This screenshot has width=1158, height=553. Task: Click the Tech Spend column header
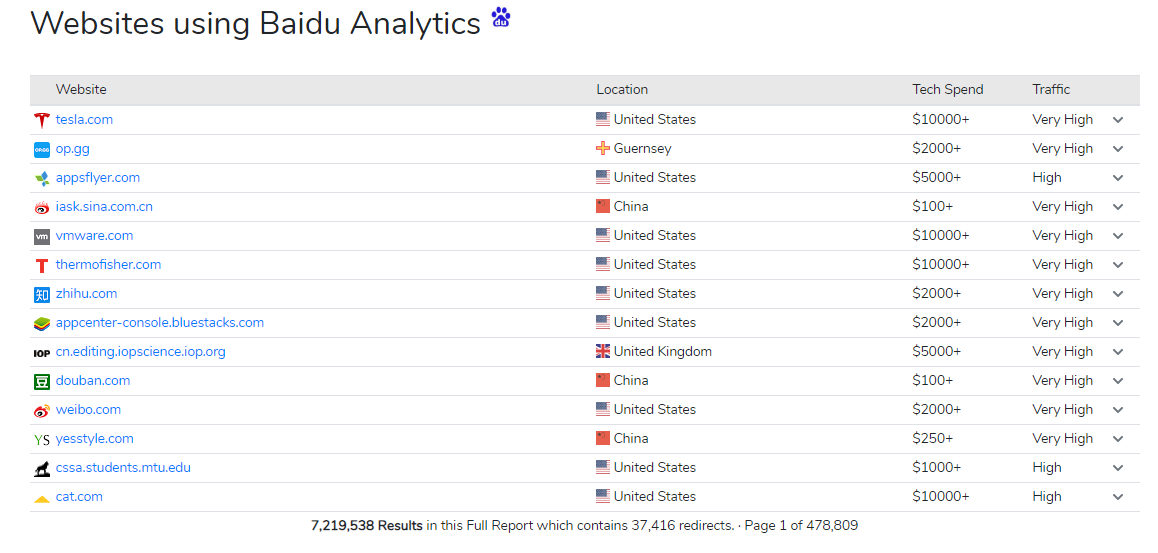point(947,90)
